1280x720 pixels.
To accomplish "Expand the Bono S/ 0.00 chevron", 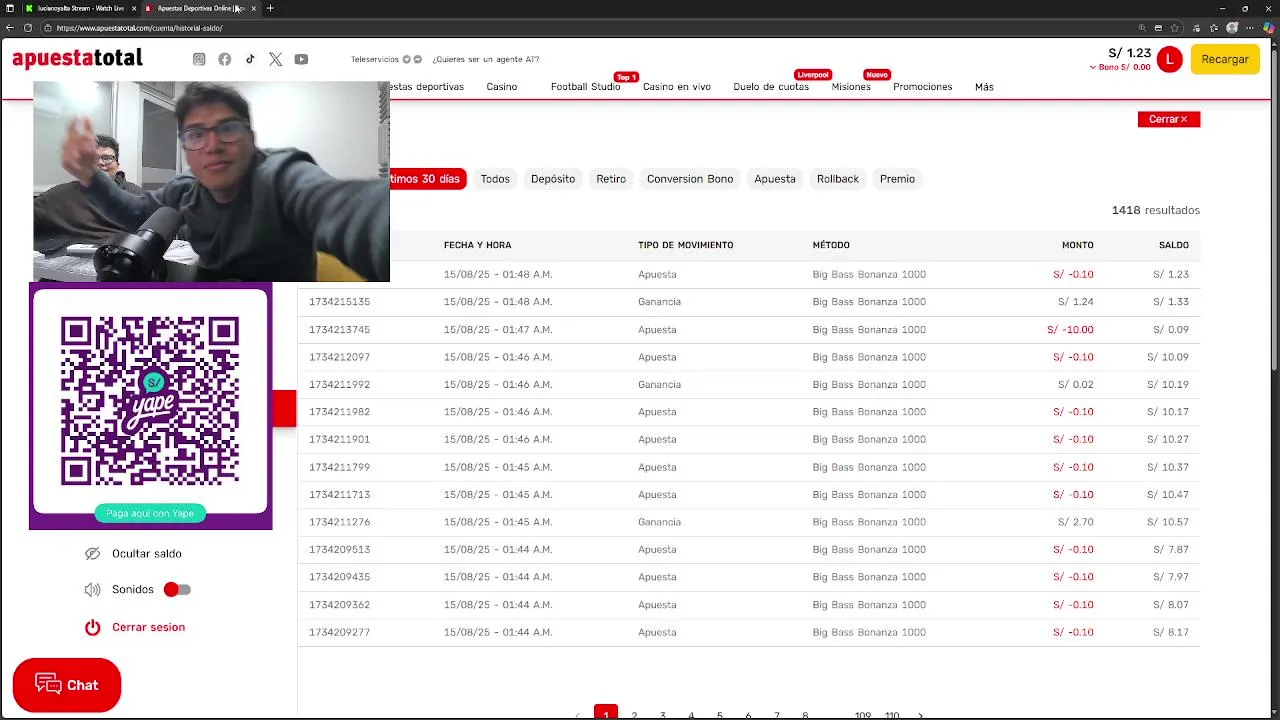I will coord(1093,67).
